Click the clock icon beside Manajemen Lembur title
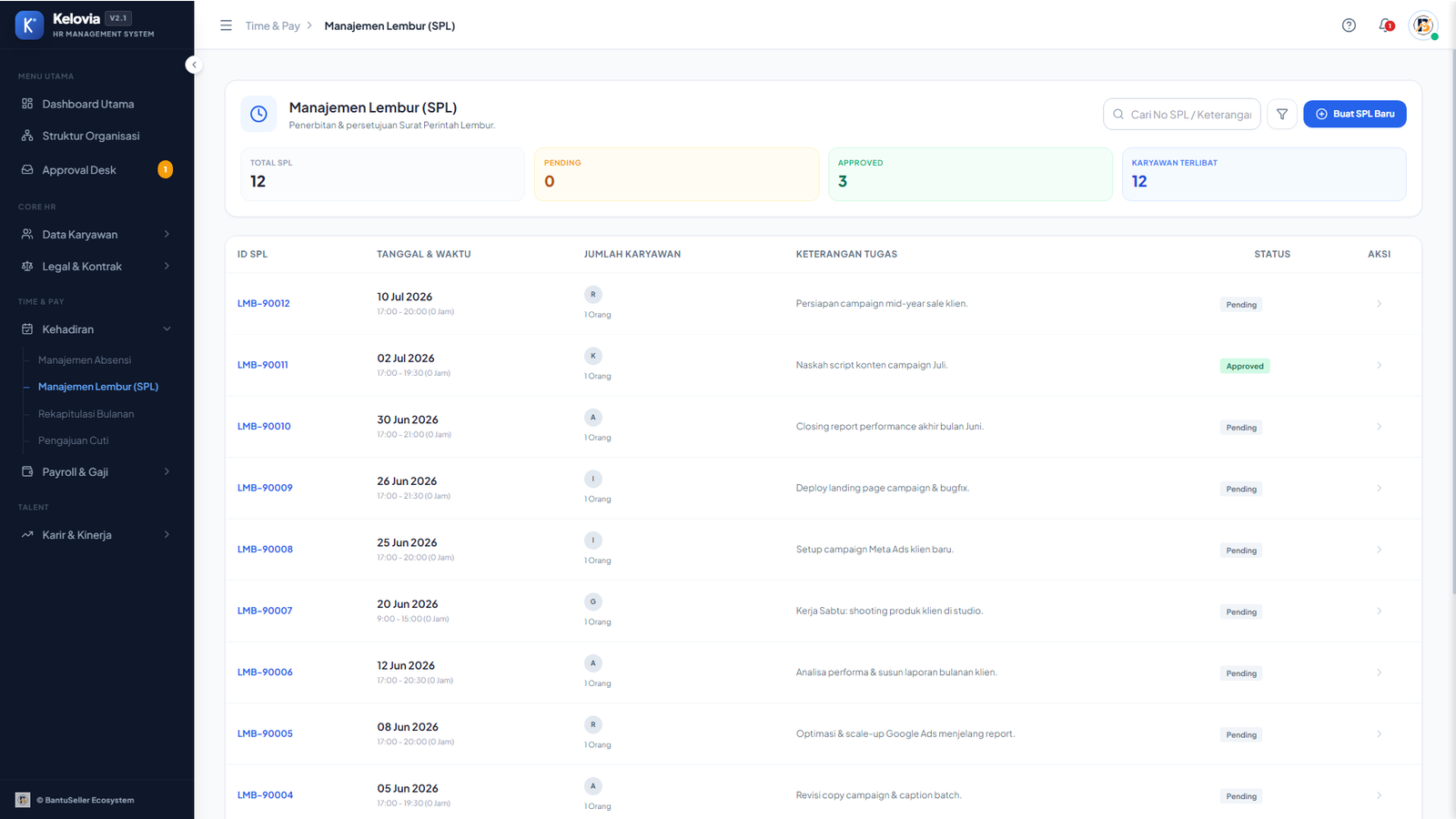The width and height of the screenshot is (1456, 819). click(x=258, y=114)
